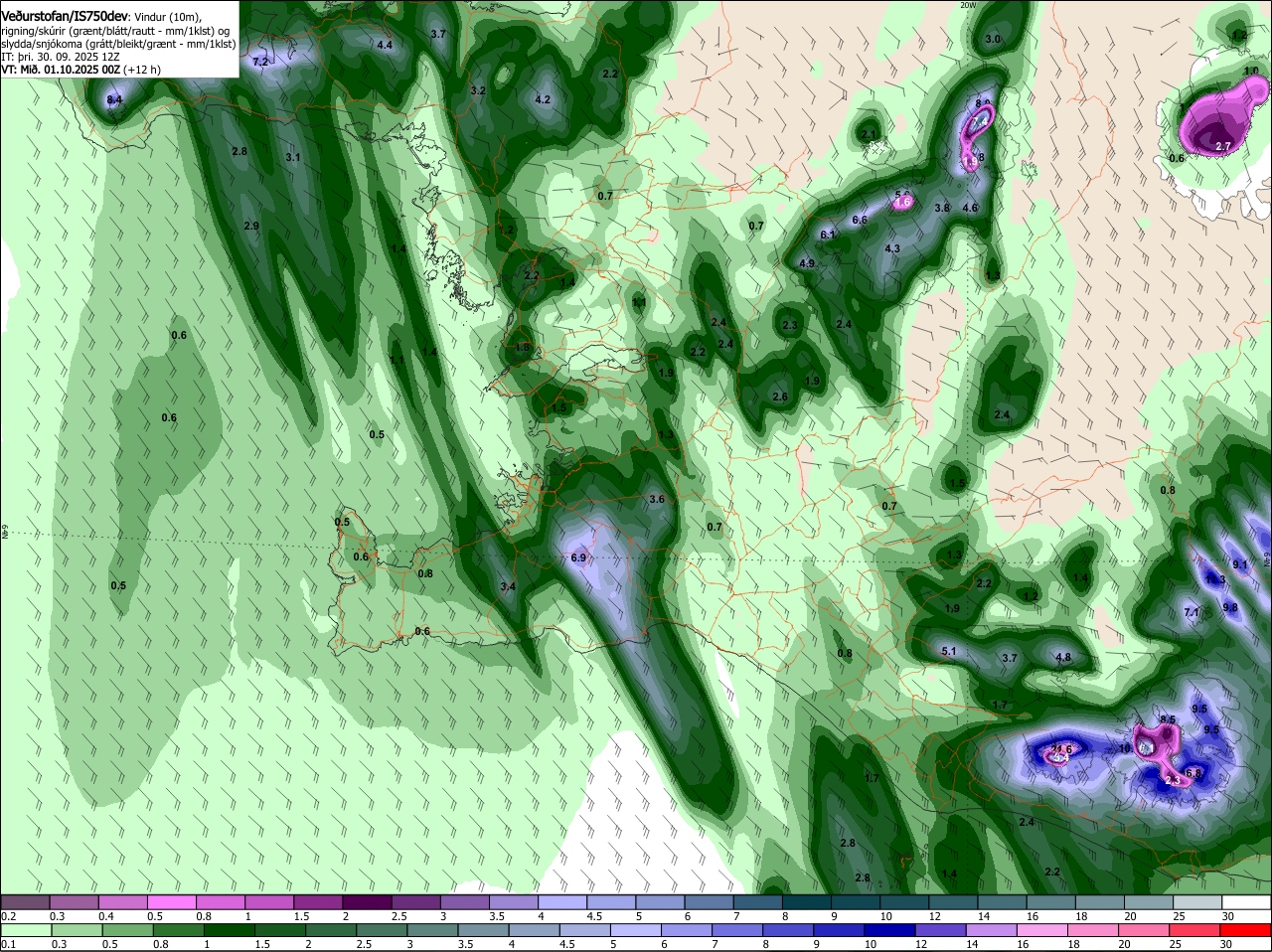Select the pale green bottom legend swatch between 0.1 and 0.3
The width and height of the screenshot is (1272, 952).
[x=26, y=931]
